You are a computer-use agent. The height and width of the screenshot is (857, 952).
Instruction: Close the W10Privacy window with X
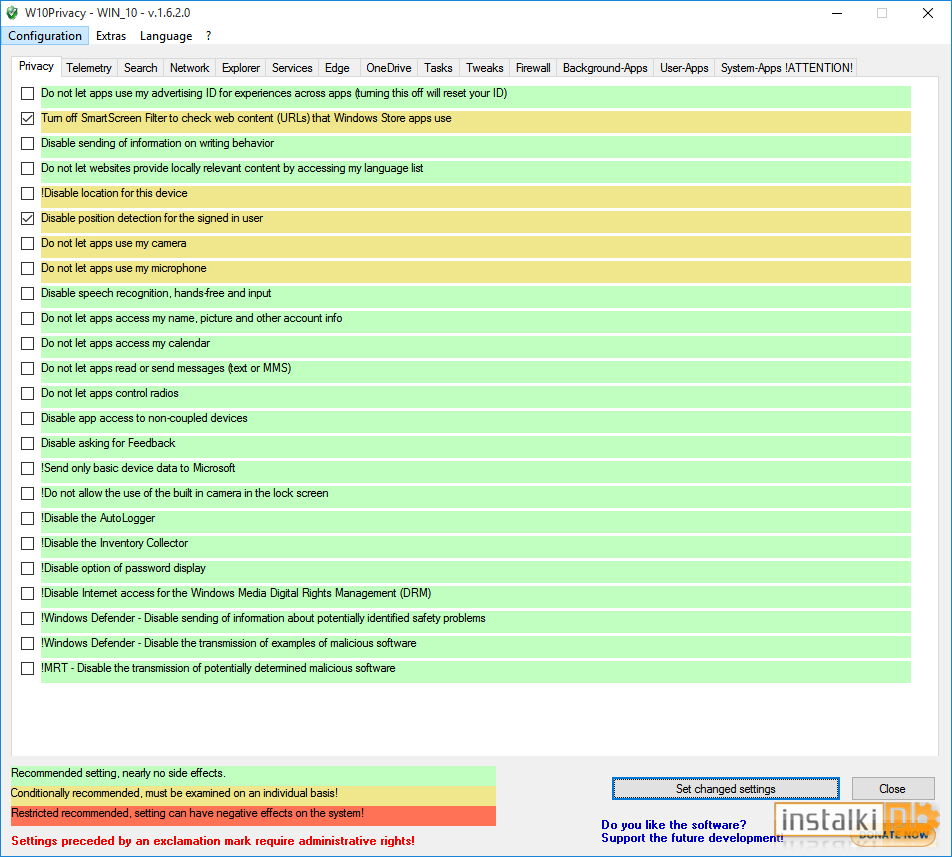pyautogui.click(x=928, y=13)
